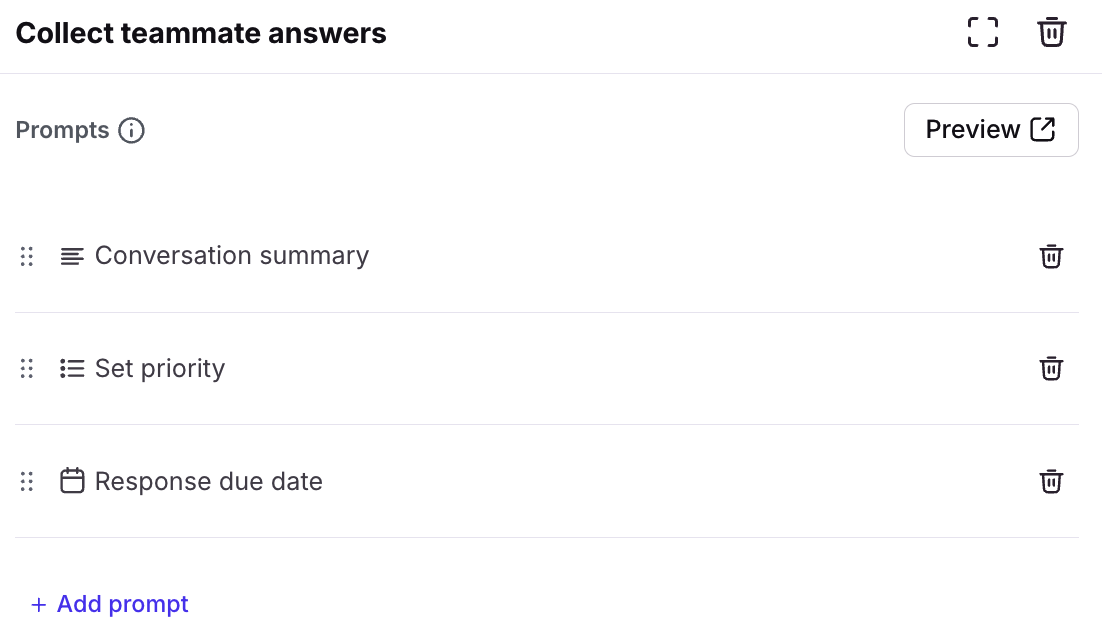Image resolution: width=1102 pixels, height=642 pixels.
Task: Click drag handle for Conversation summary
Action: click(x=27, y=256)
